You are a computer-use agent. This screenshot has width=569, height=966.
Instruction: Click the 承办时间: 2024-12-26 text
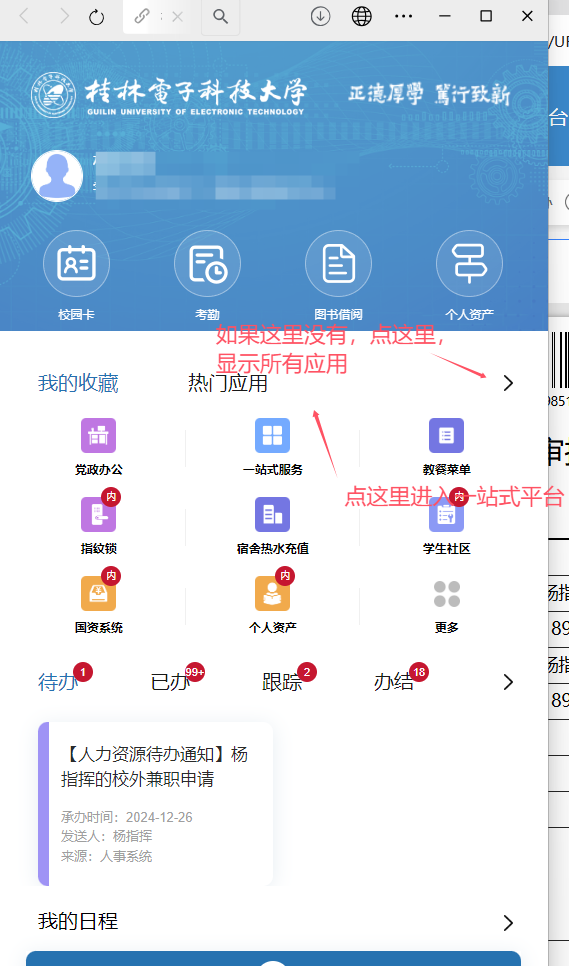coord(127,818)
